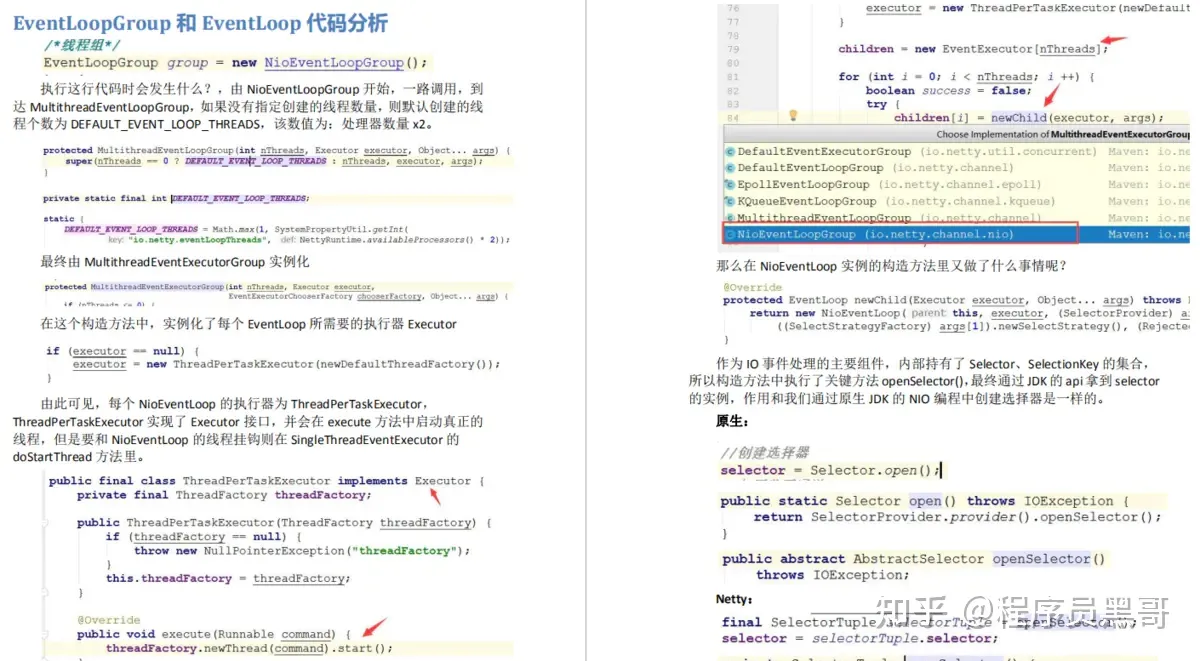Click the class icon beside EpollEventLoopGroup
Screen dimensions: 1200x661
(731, 185)
